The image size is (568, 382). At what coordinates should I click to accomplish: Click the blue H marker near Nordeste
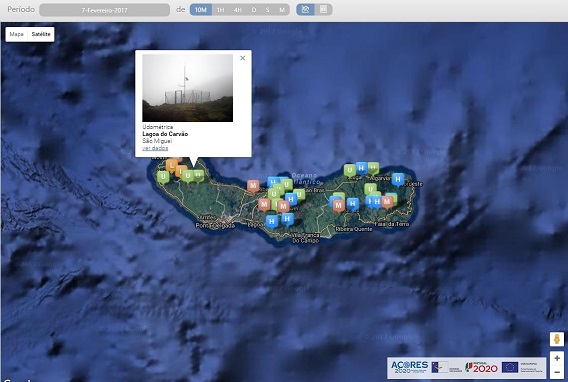click(398, 179)
